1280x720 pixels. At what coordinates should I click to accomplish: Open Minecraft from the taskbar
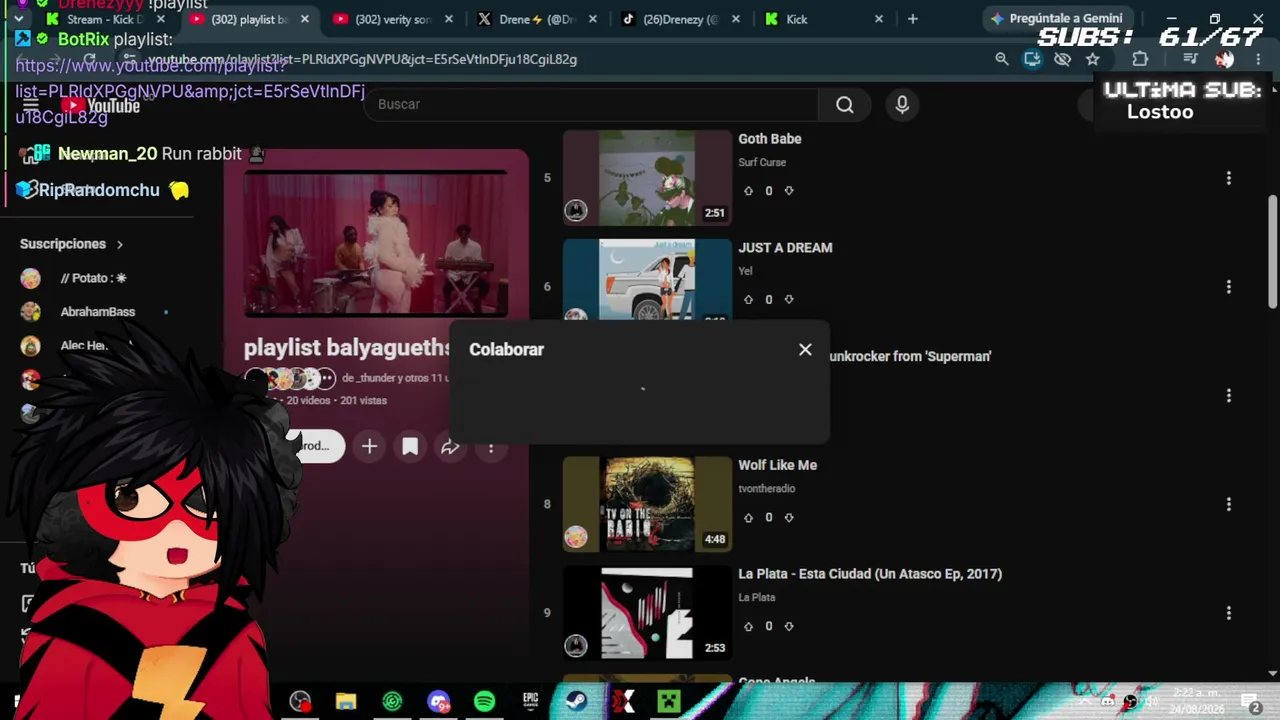click(x=668, y=701)
